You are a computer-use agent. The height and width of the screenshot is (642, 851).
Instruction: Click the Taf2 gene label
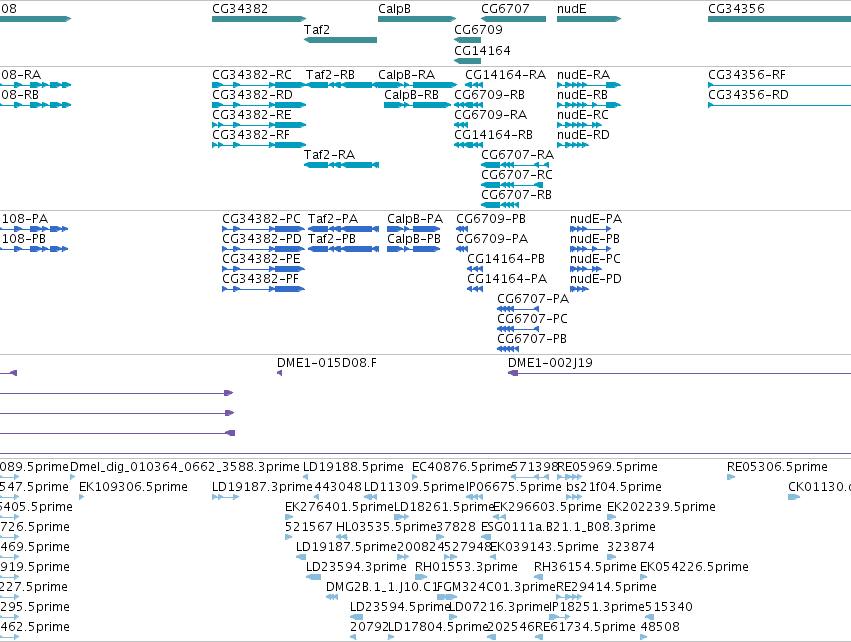pos(317,30)
